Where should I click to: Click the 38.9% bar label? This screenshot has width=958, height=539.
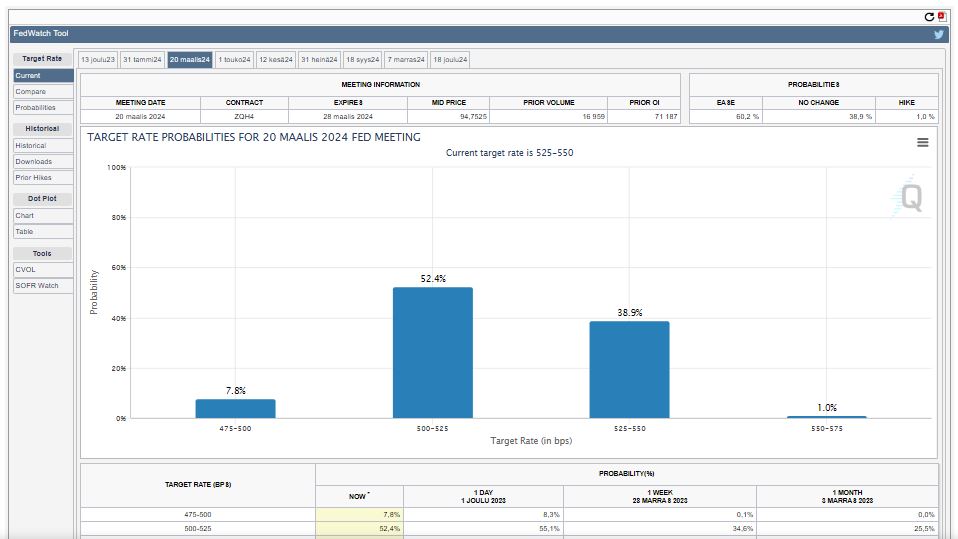tap(630, 312)
